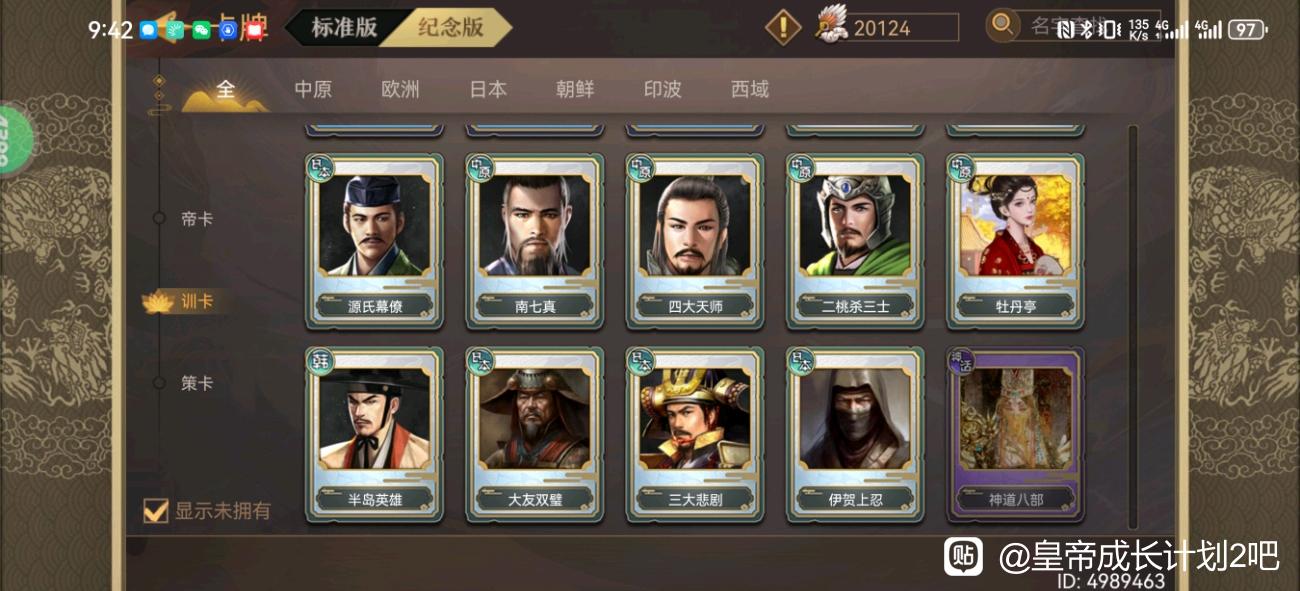Screen dimensions: 1300x591
Task: Switch to the 标准版 tab
Action: click(x=344, y=27)
